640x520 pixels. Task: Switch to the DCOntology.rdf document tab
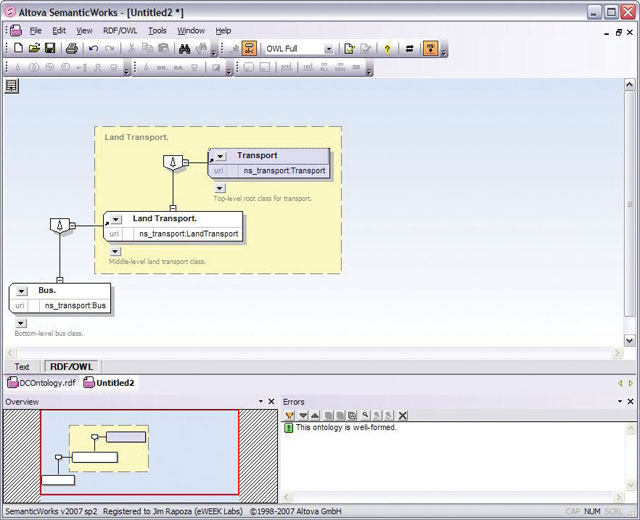point(42,383)
